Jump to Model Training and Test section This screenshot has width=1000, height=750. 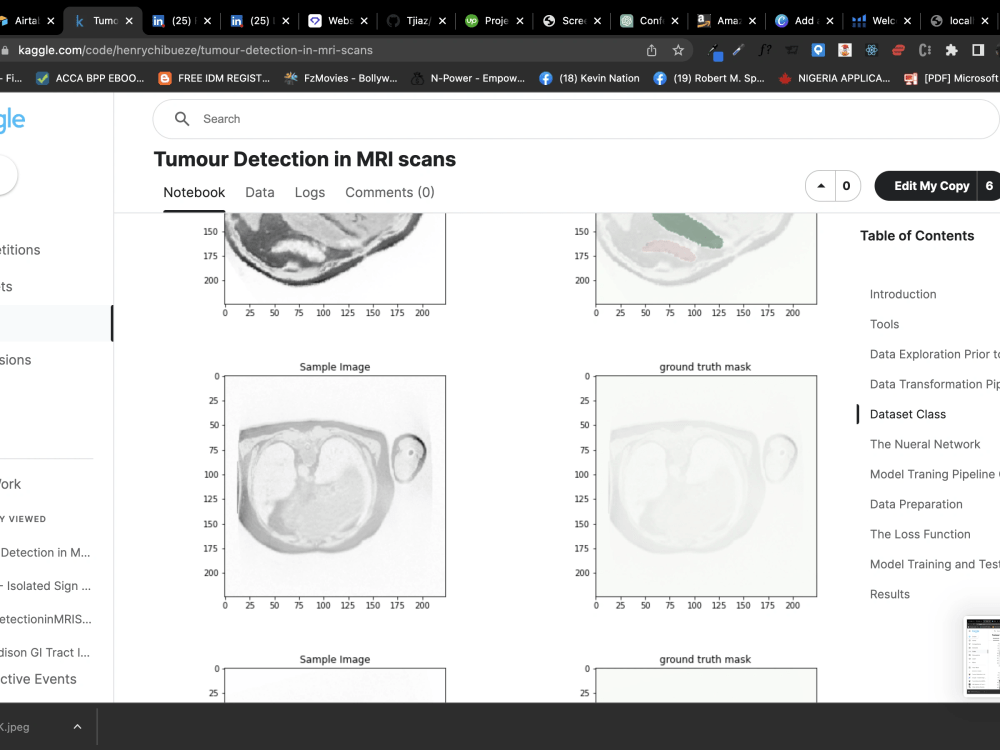pos(934,564)
